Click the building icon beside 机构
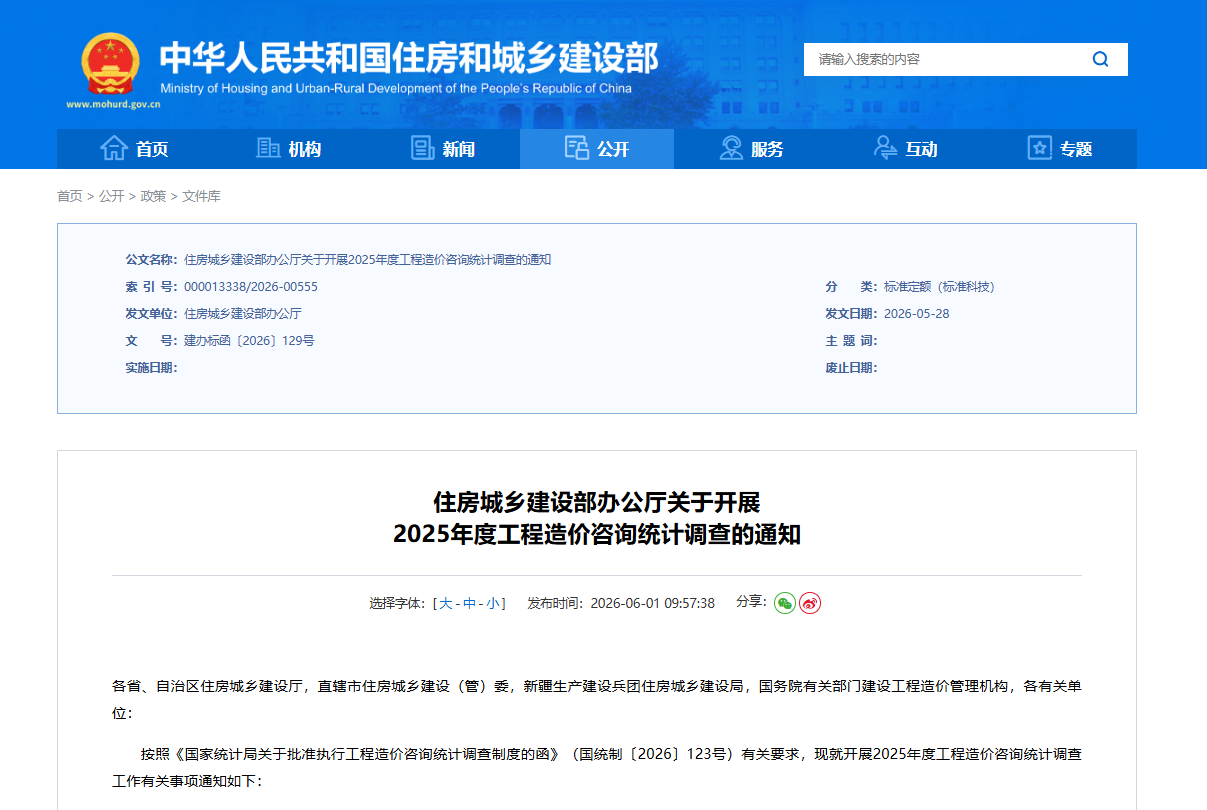The height and width of the screenshot is (810, 1207). coord(268,148)
